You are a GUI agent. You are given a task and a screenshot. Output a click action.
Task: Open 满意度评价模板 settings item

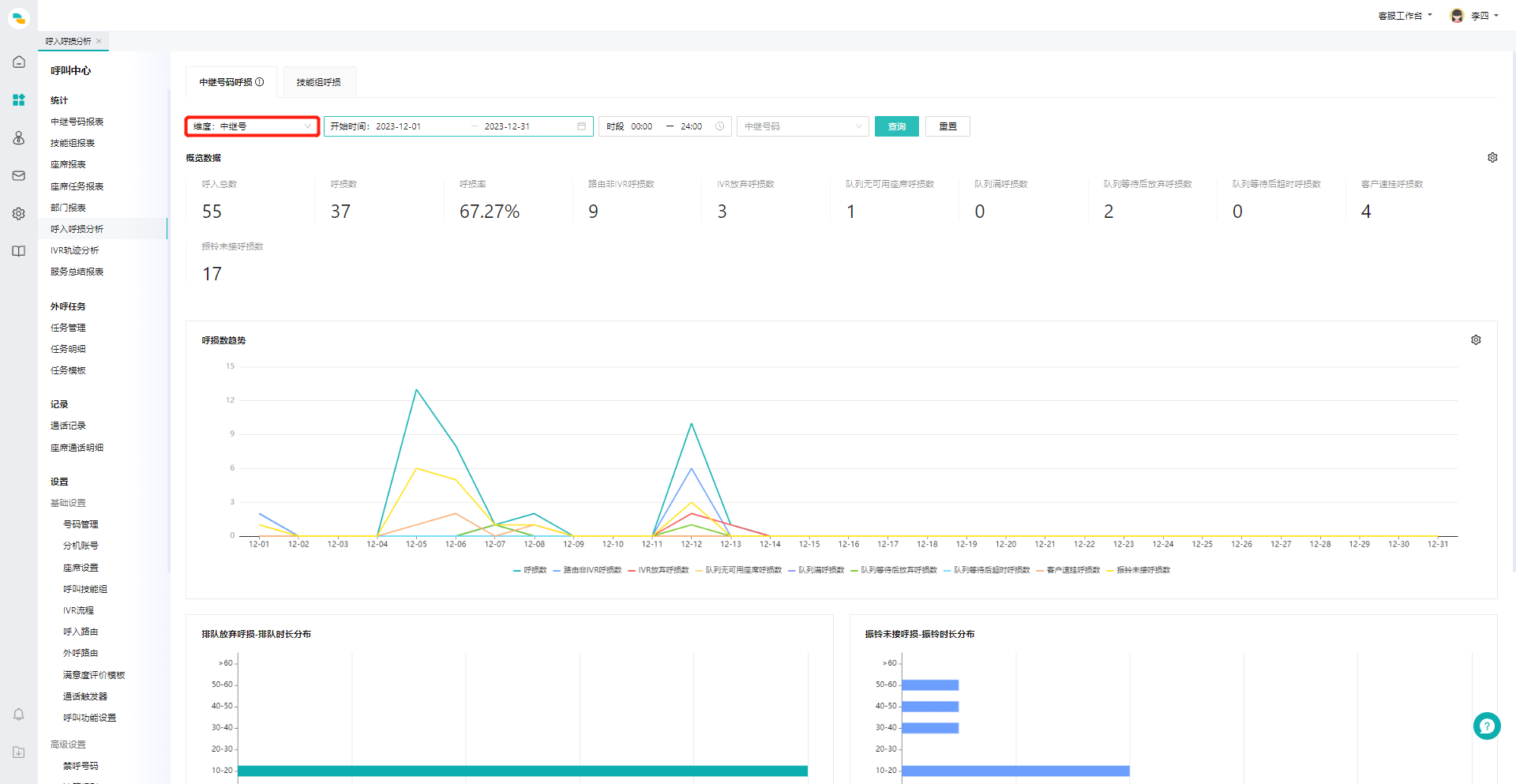(x=94, y=675)
